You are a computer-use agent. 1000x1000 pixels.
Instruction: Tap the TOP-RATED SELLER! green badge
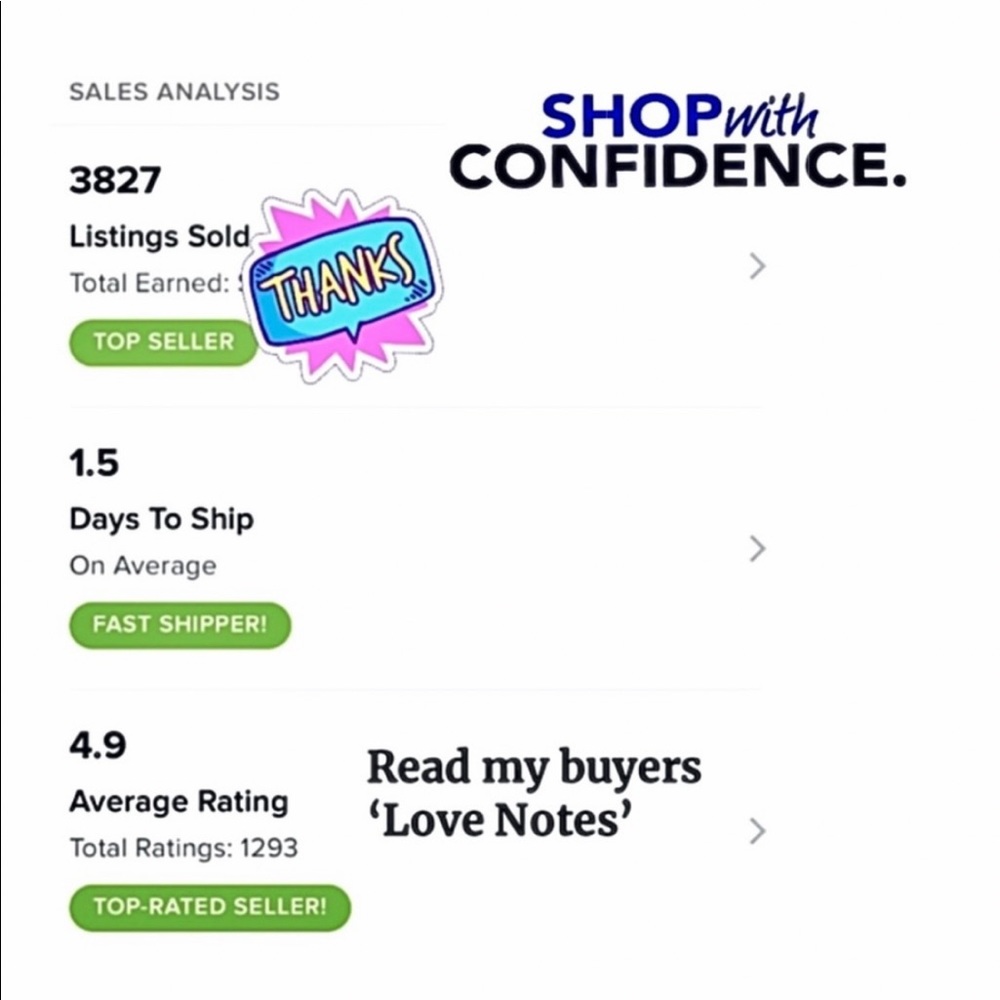210,908
